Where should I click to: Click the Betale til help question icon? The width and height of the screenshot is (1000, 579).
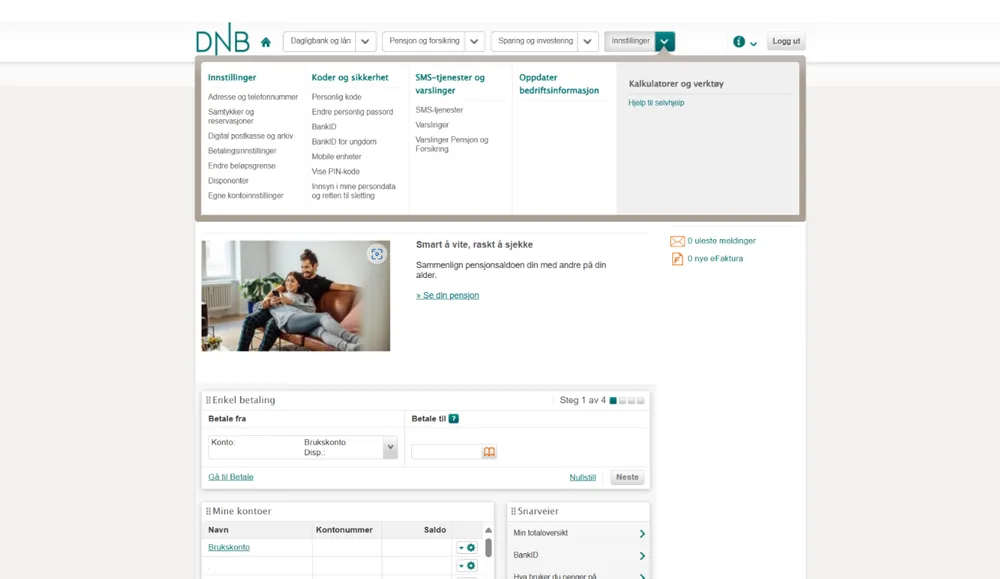[x=453, y=419]
